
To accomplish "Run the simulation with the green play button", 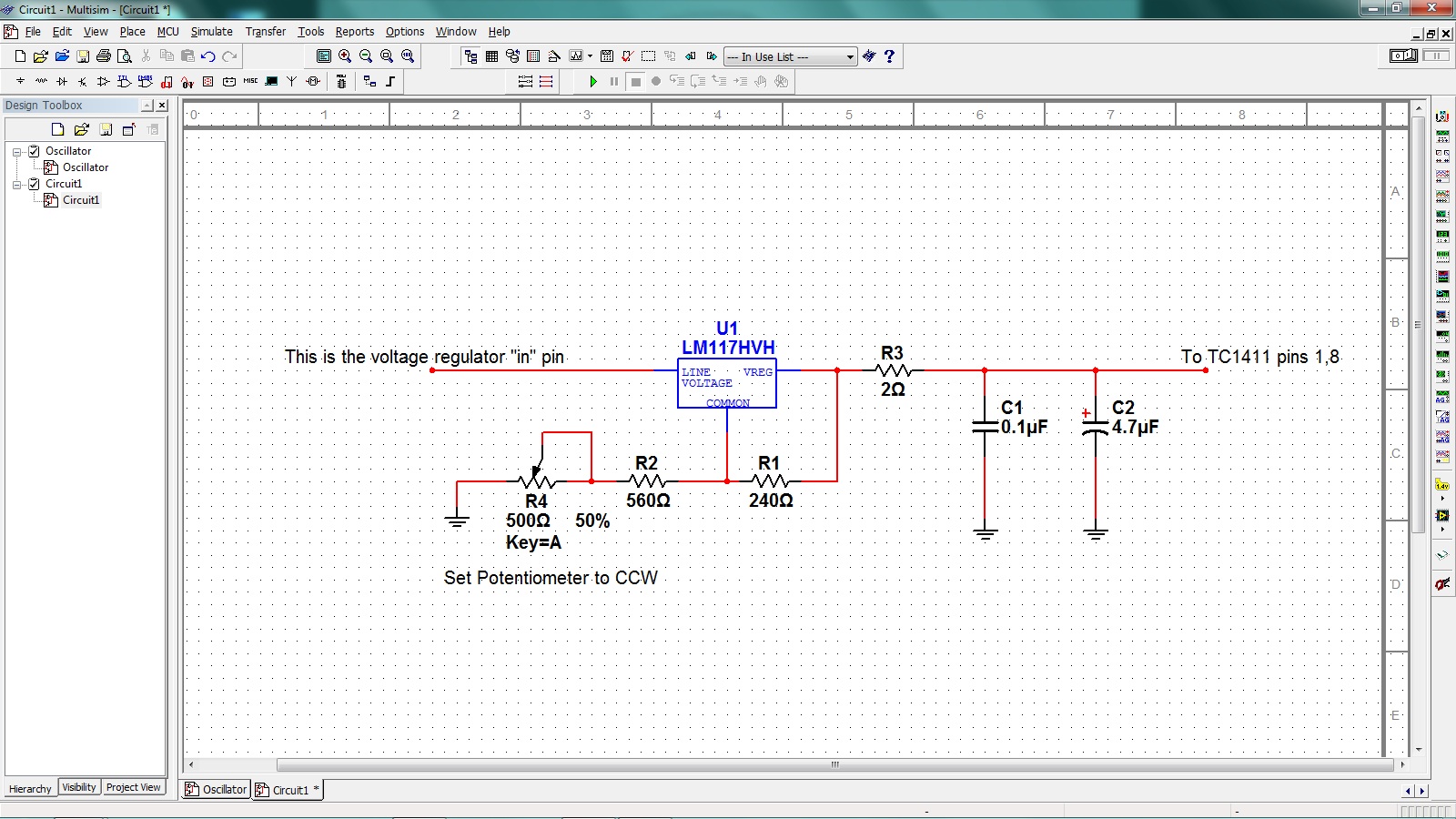I will click(593, 81).
